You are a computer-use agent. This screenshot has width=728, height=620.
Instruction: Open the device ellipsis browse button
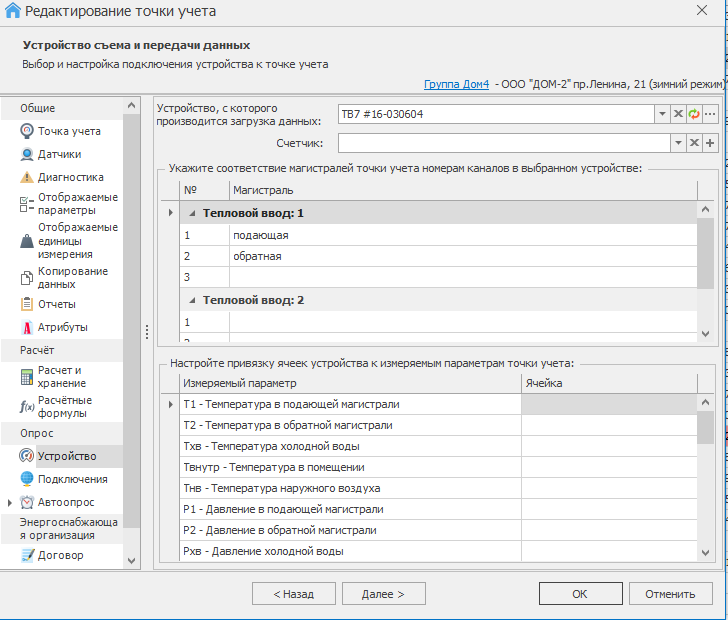click(x=710, y=114)
